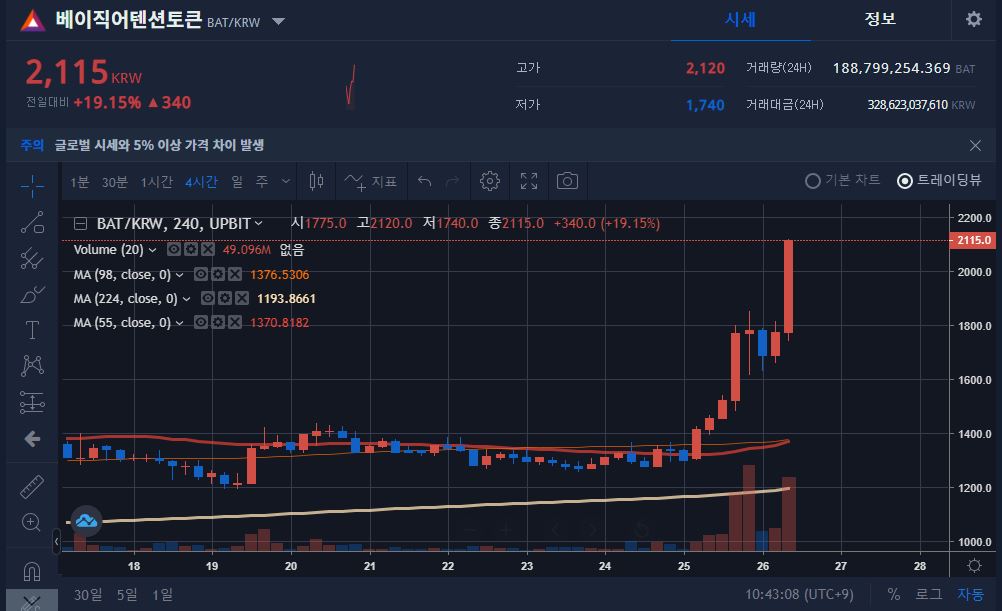The height and width of the screenshot is (611, 1002).
Task: Take a chart snapshot with camera icon
Action: click(x=567, y=182)
